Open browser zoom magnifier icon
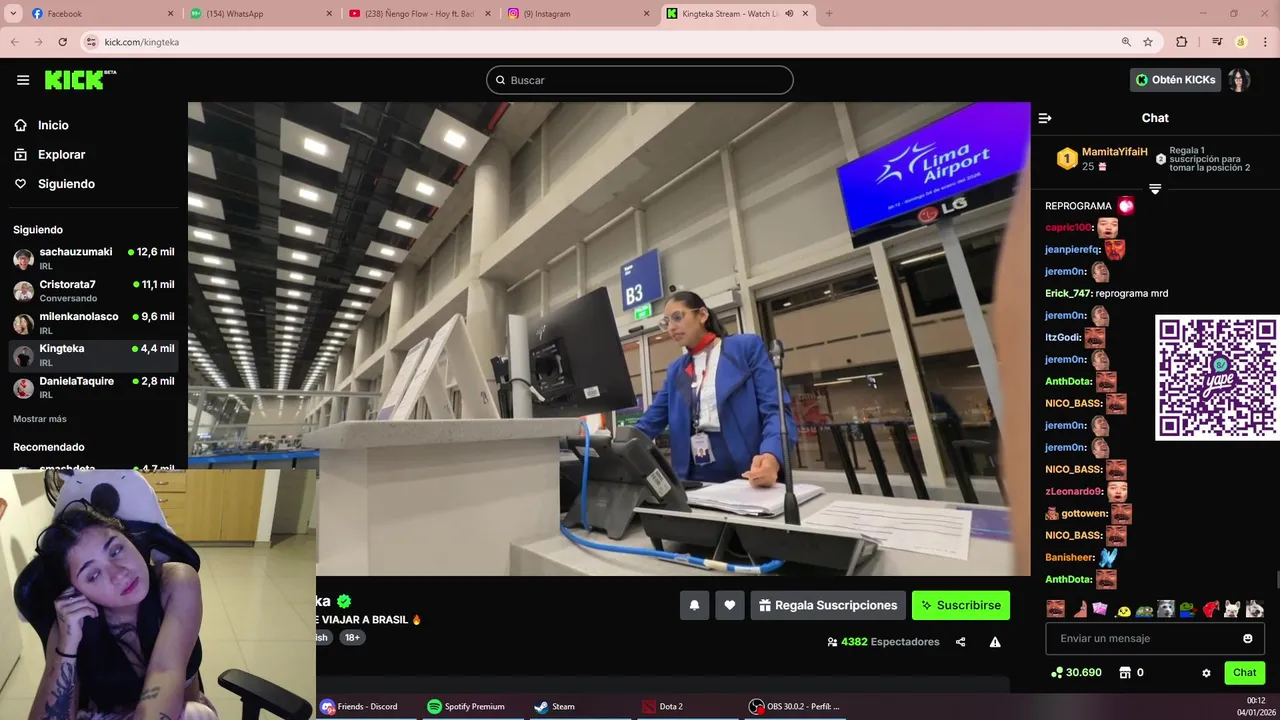 [x=1126, y=42]
